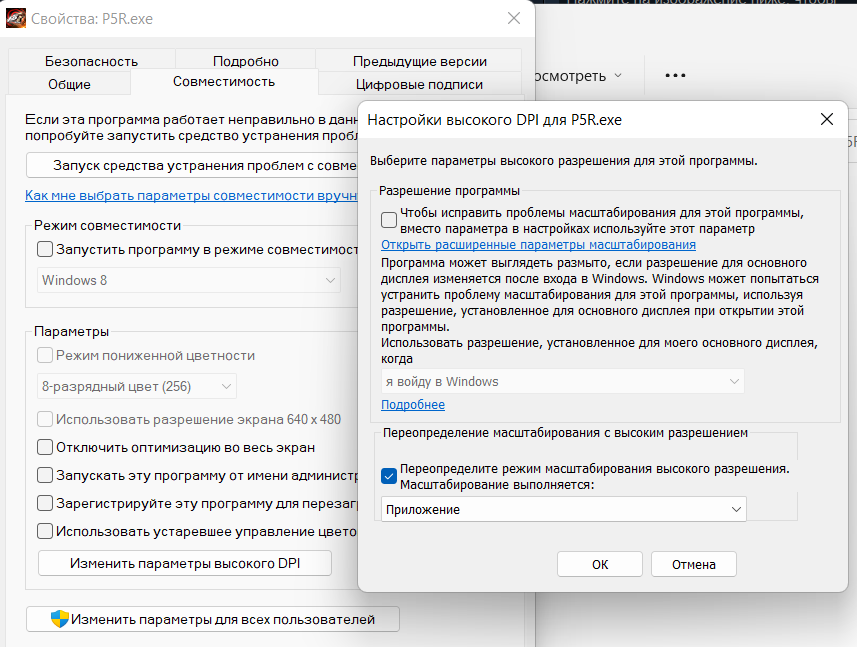The width and height of the screenshot is (857, 647).
Task: Click the Изменить параметры высокого DPI button
Action: [185, 563]
